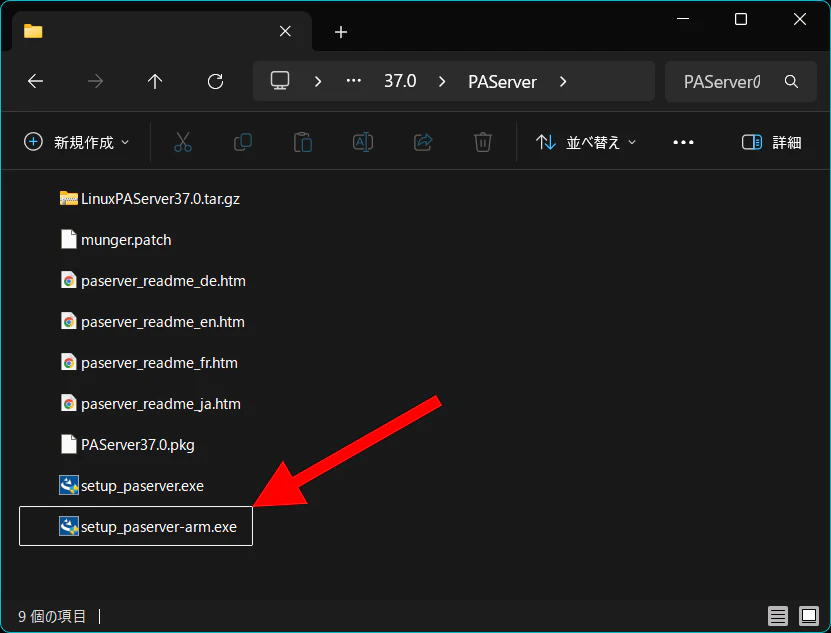Image resolution: width=831 pixels, height=633 pixels.
Task: Select the LinuxPAServer37.0.tar.gz archive icon
Action: point(68,198)
